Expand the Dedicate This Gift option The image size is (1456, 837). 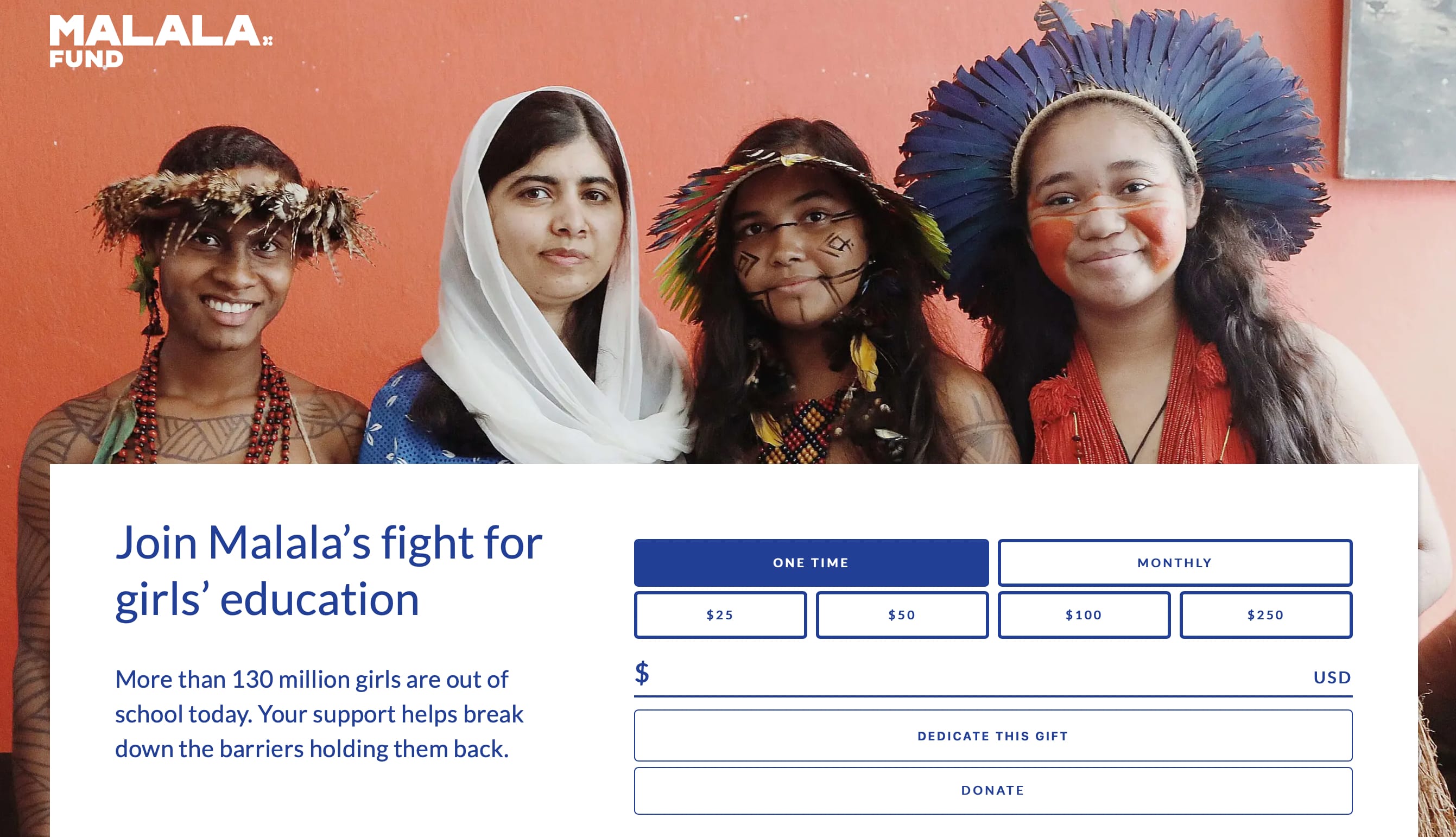(993, 736)
